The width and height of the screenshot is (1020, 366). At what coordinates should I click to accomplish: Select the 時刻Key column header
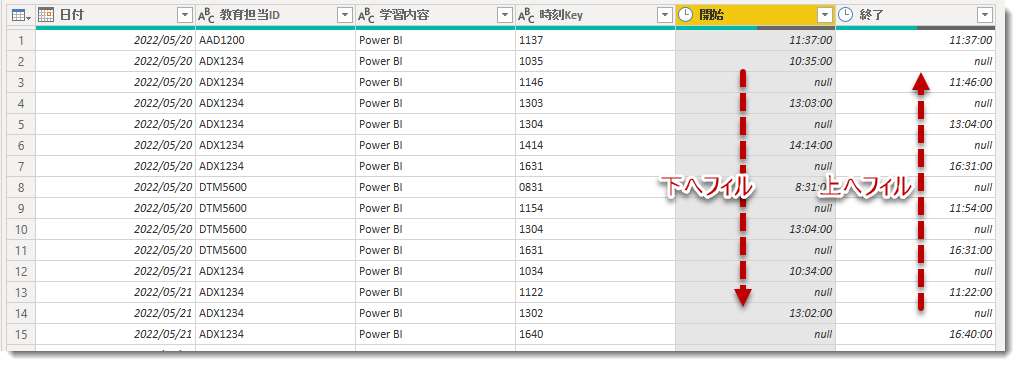click(x=595, y=16)
